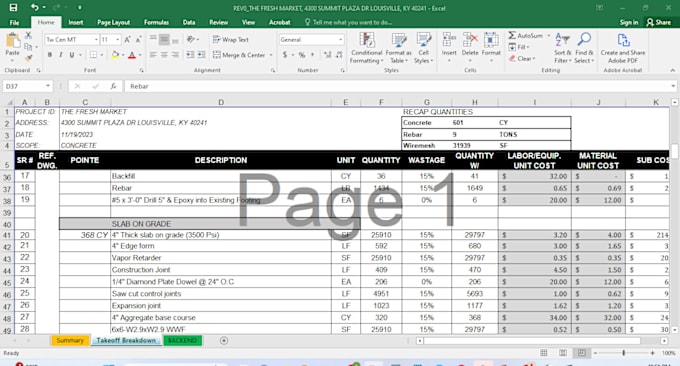
Task: Click Sign in link
Action: pos(629,22)
